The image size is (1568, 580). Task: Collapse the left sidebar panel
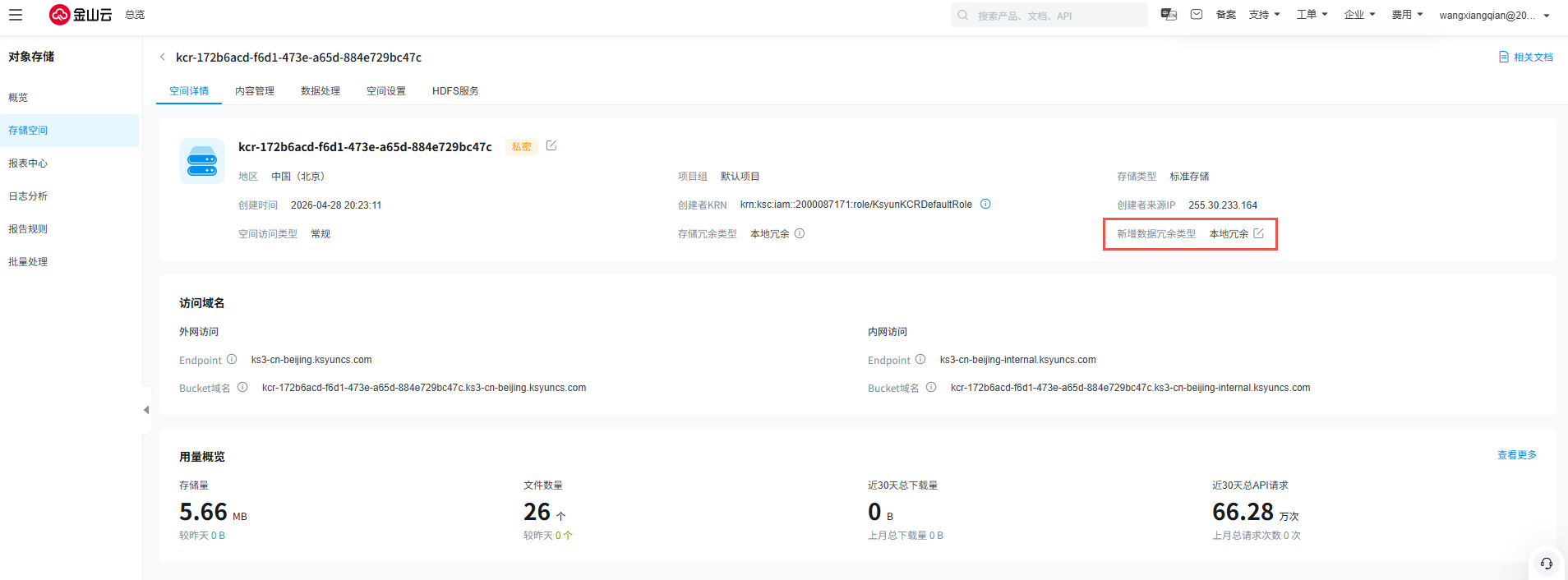(x=146, y=409)
